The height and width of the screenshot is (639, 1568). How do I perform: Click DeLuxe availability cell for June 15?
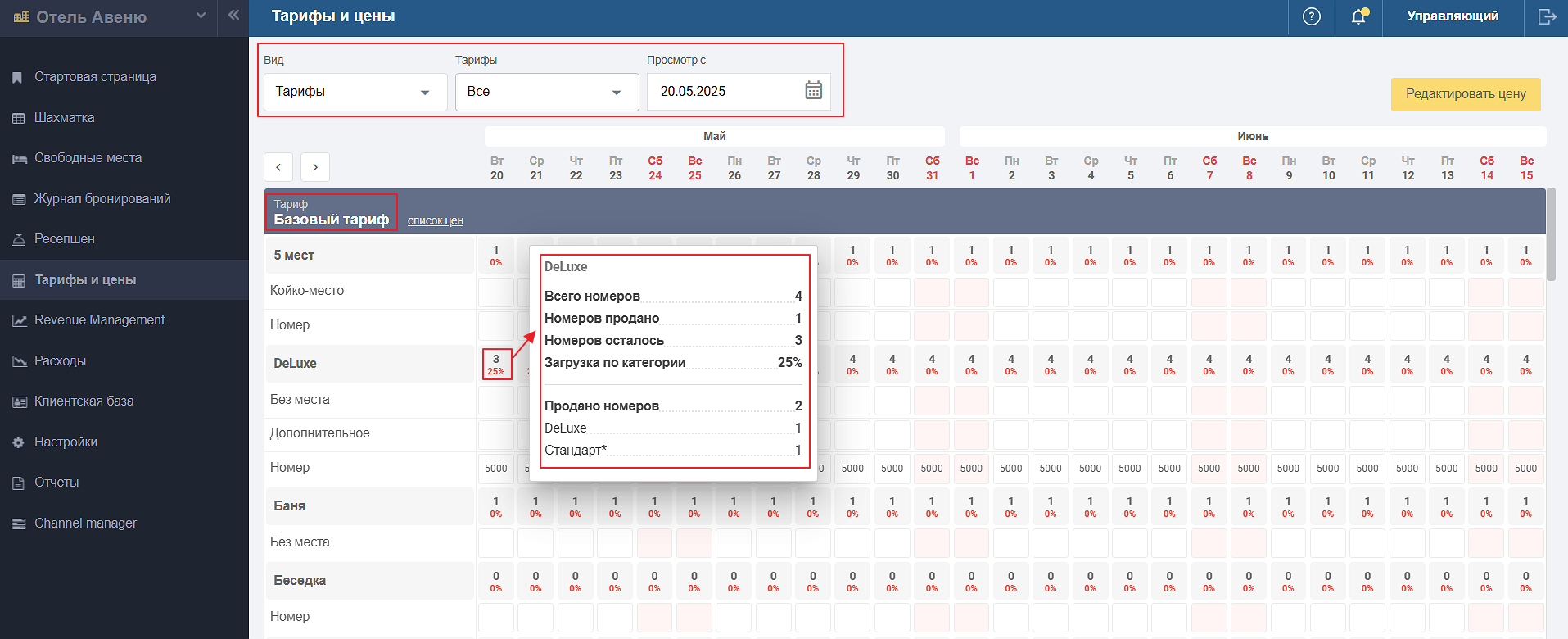1526,365
